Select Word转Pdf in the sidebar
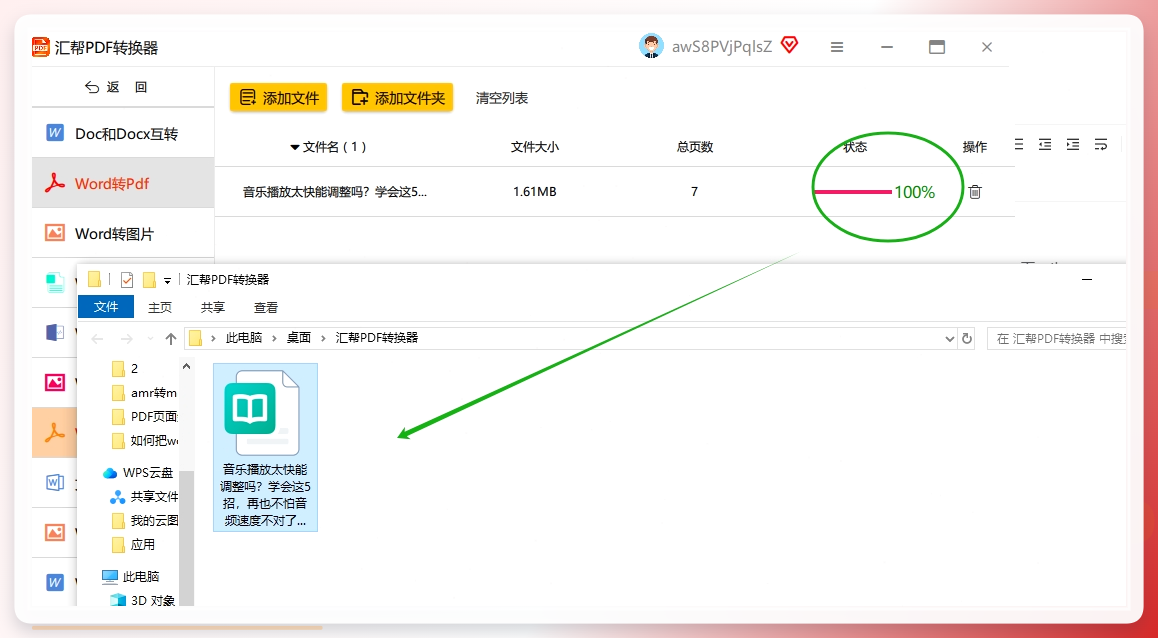Viewport: 1158px width, 638px height. coord(123,183)
